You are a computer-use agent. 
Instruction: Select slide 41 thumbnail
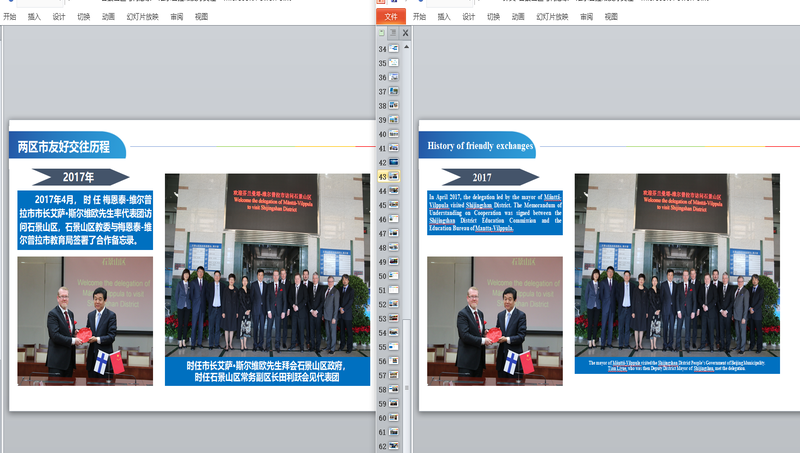click(393, 148)
